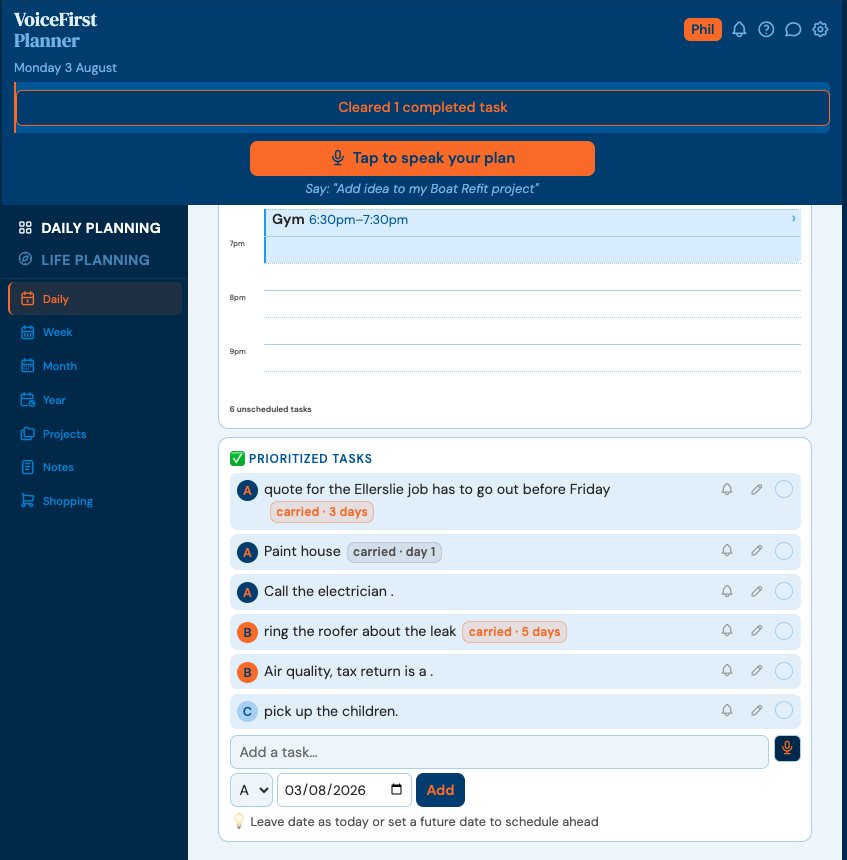The width and height of the screenshot is (847, 860).
Task: Click priority B badge on Air quality task
Action: [x=247, y=672]
